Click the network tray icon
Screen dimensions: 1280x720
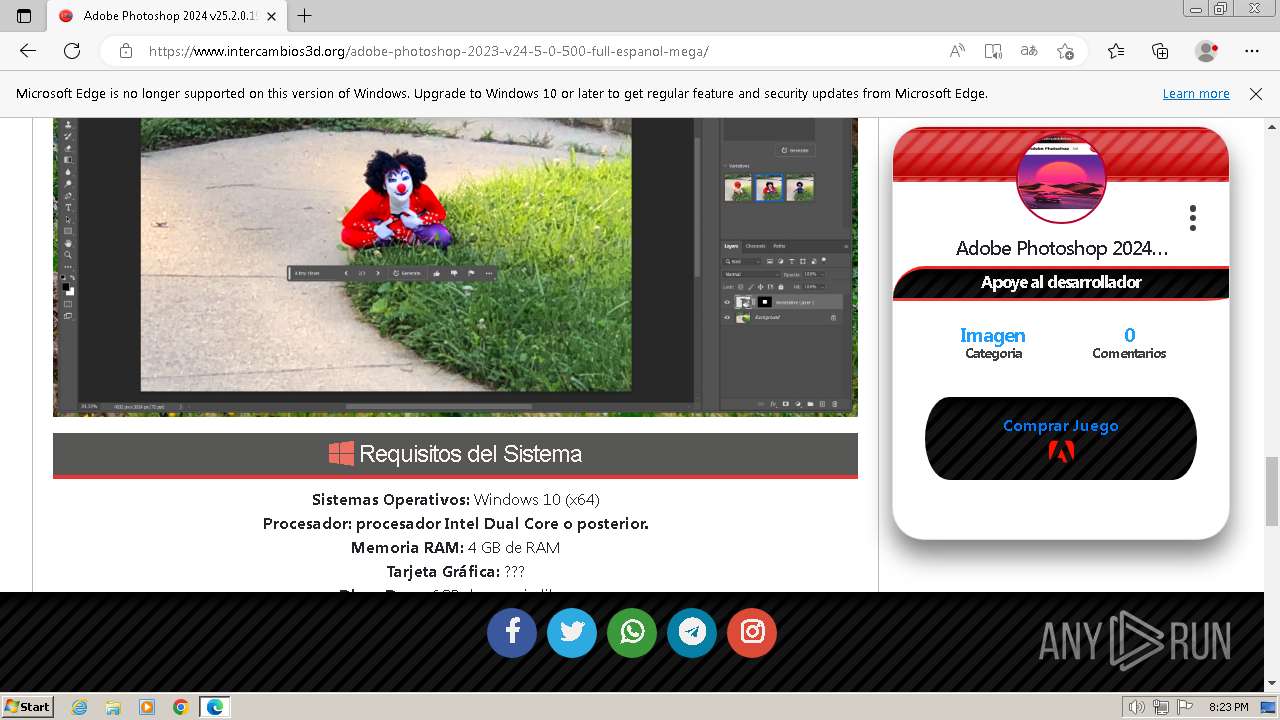click(1161, 707)
